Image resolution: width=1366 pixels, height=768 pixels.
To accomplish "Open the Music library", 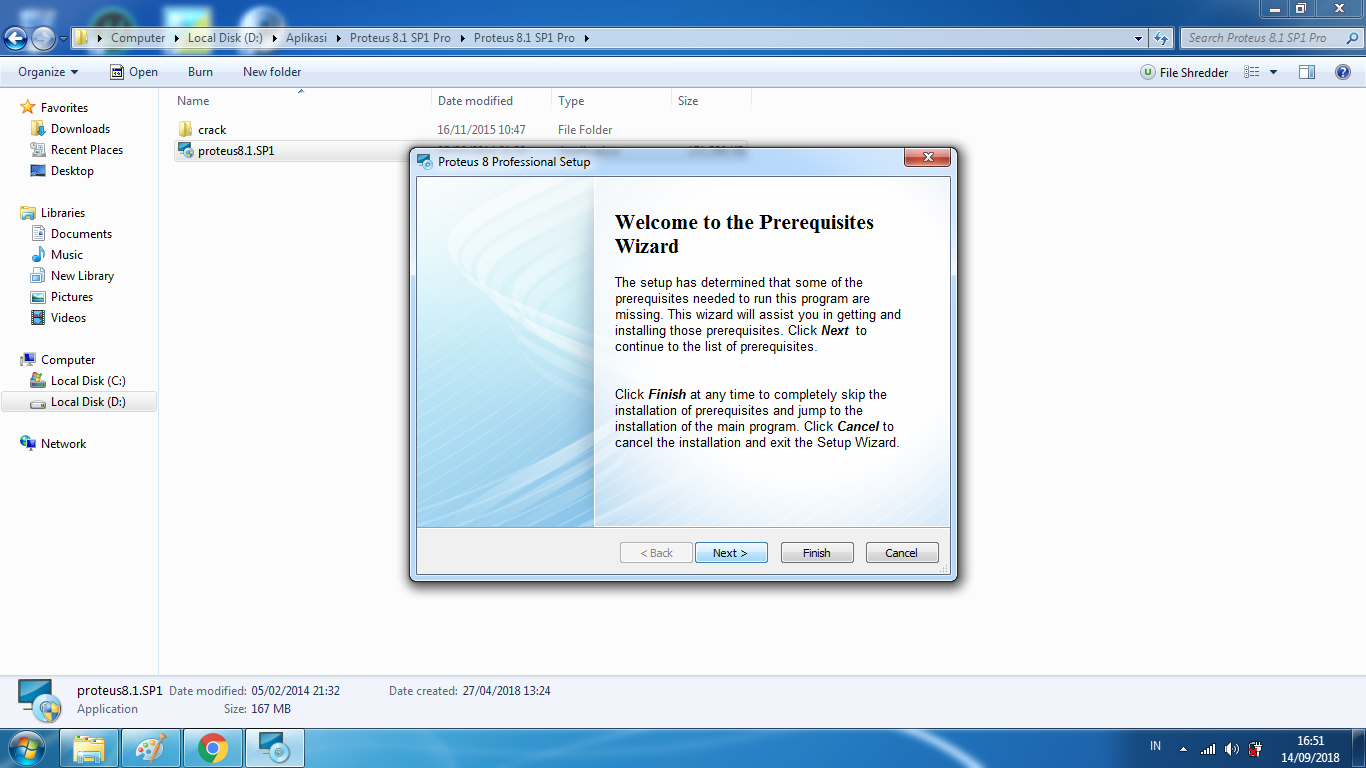I will pos(66,255).
